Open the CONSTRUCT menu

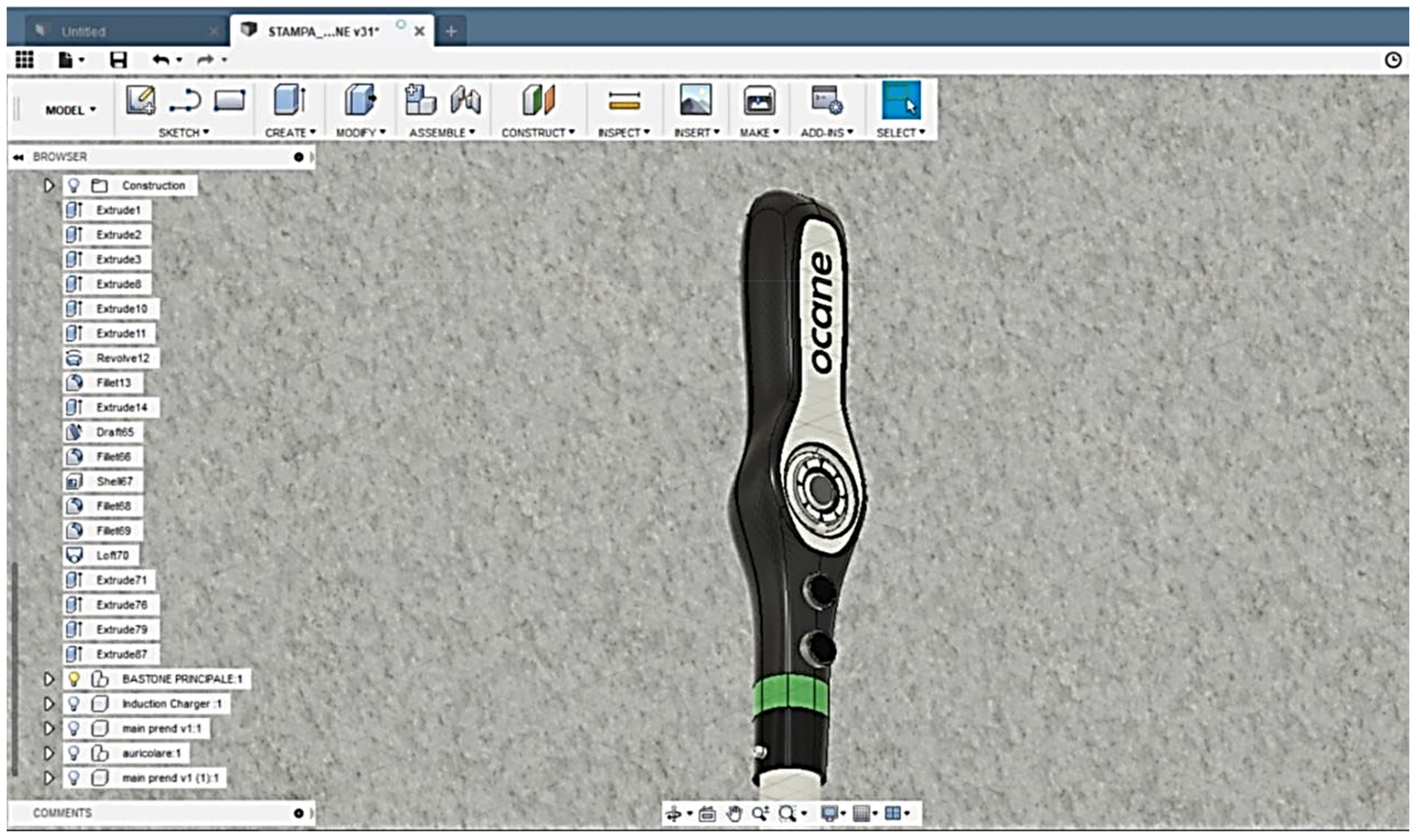click(538, 133)
